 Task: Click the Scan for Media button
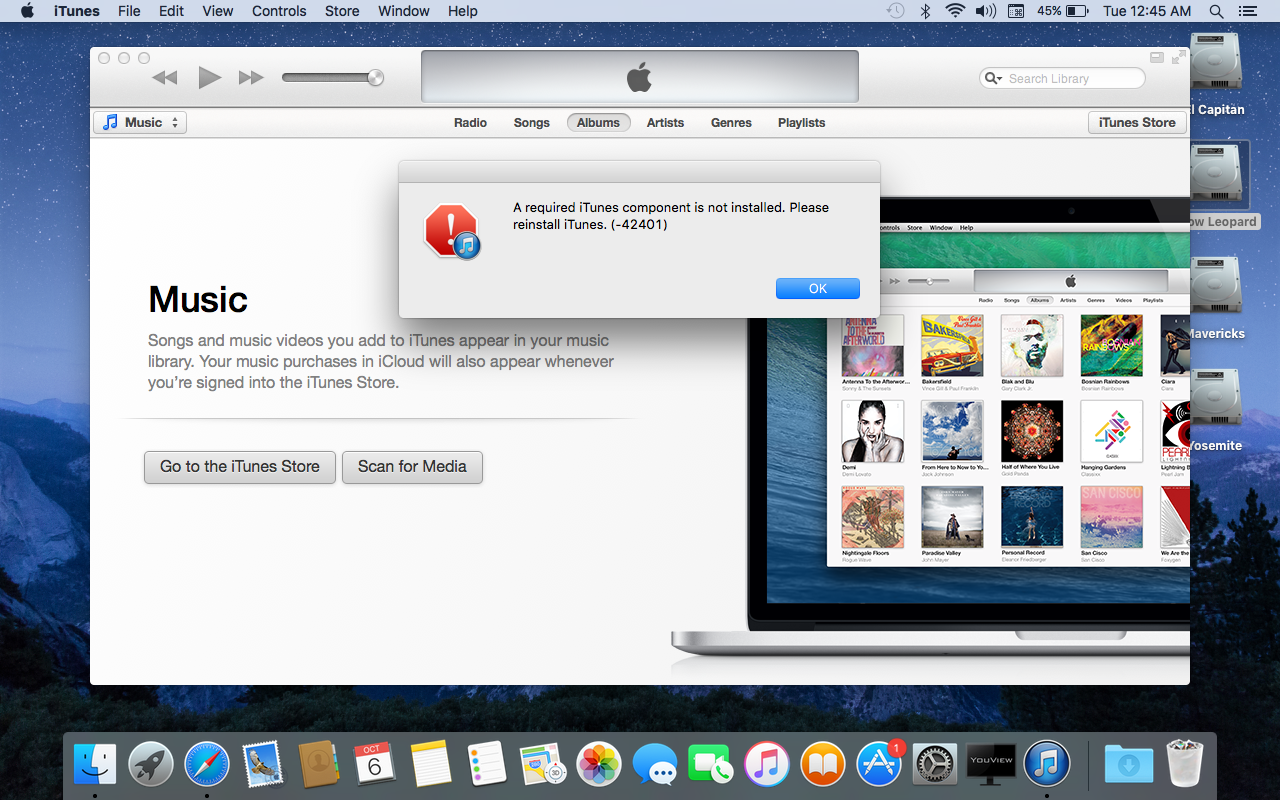(412, 466)
